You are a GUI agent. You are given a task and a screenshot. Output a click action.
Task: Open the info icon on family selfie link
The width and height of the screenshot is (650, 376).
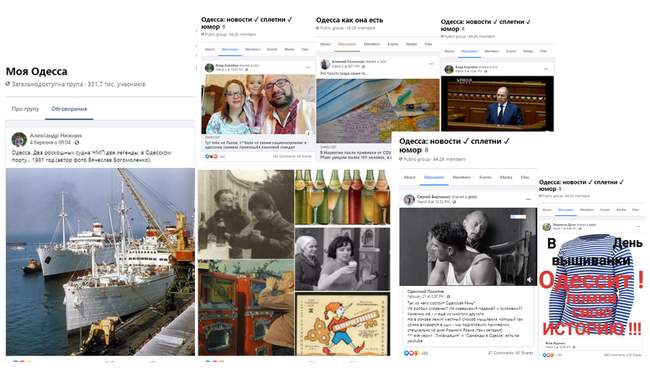[308, 133]
